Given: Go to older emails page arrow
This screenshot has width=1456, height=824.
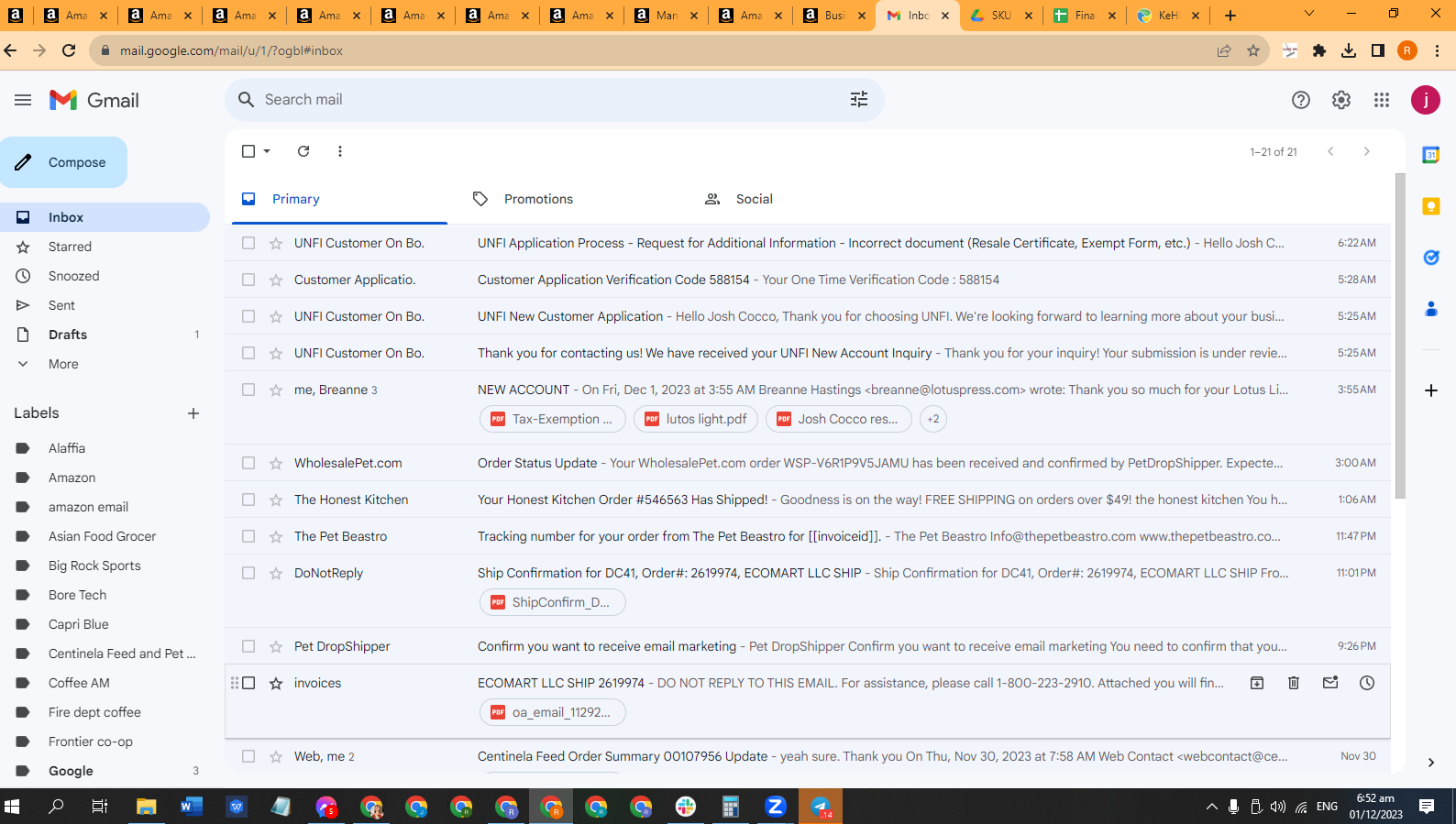Looking at the screenshot, I should pos(1367,151).
